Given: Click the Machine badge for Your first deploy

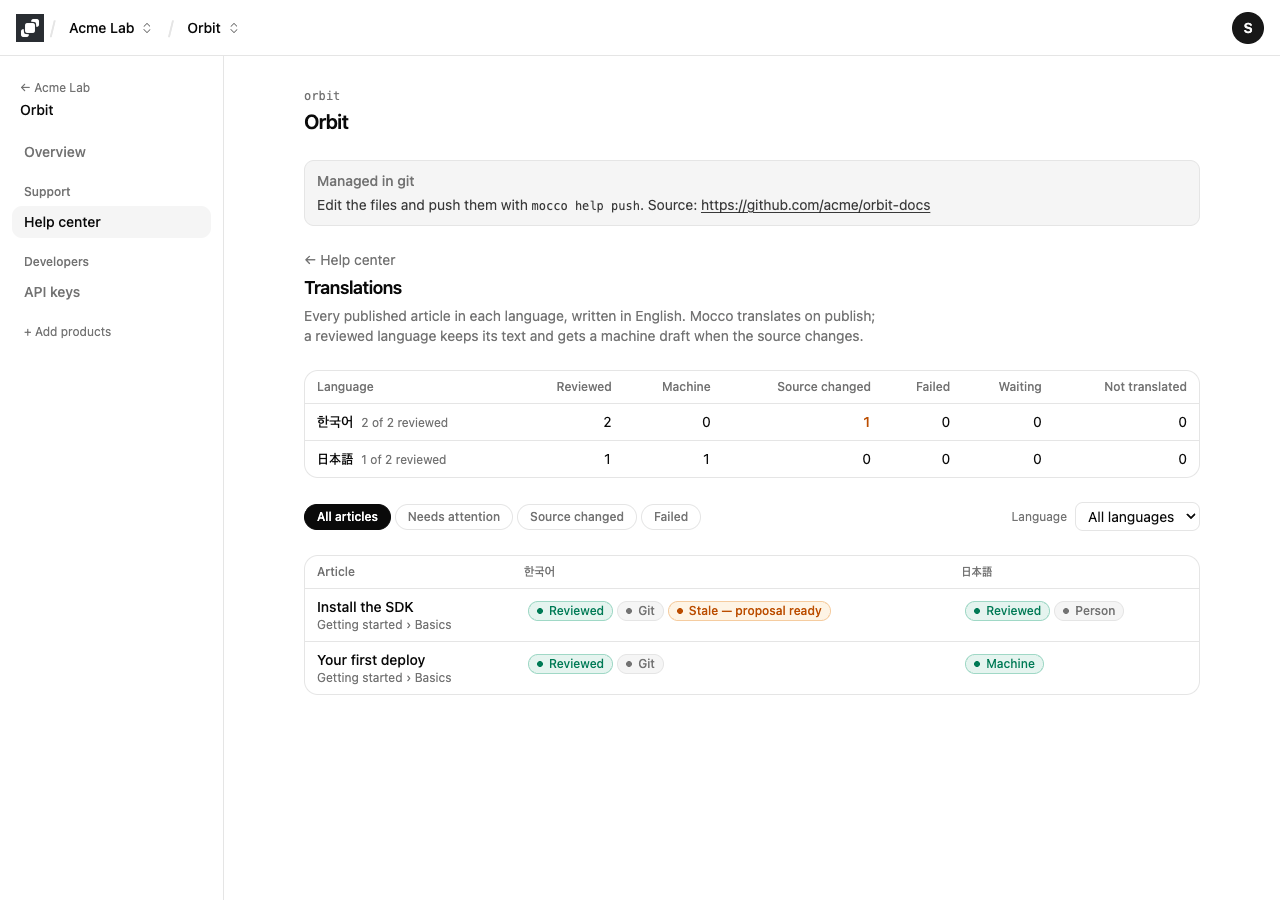Looking at the screenshot, I should coord(1004,664).
